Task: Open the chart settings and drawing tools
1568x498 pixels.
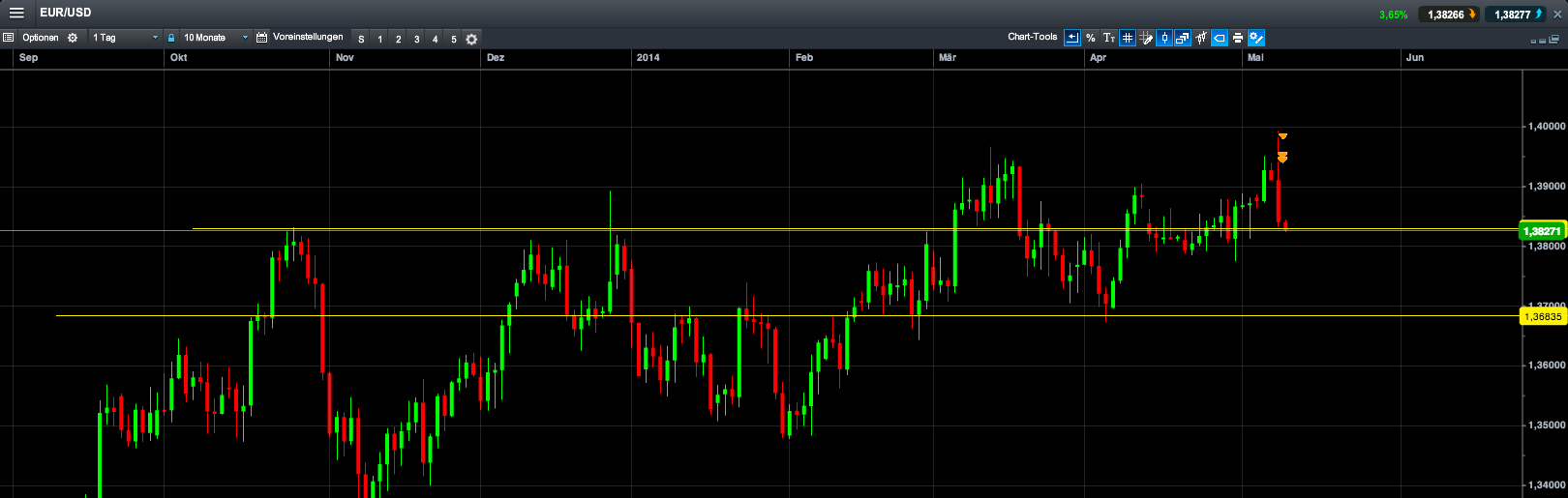Action: pyautogui.click(x=1256, y=38)
